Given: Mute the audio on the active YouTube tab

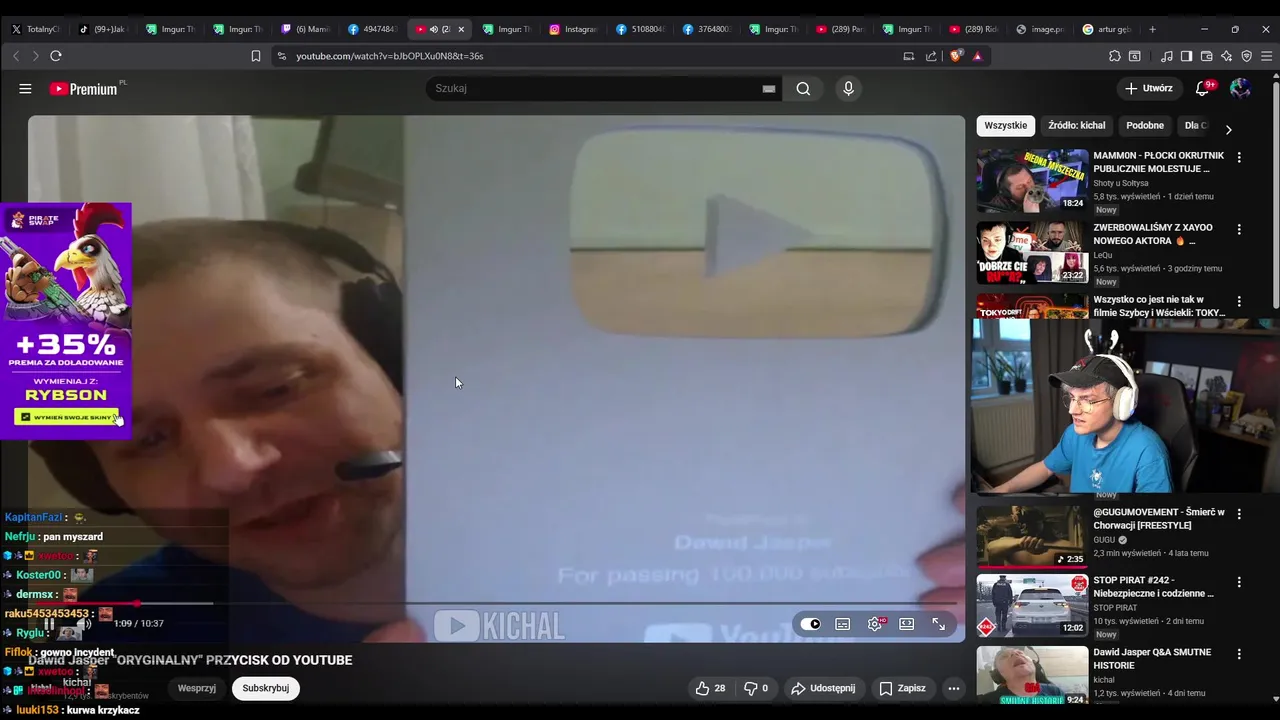Looking at the screenshot, I should (434, 29).
